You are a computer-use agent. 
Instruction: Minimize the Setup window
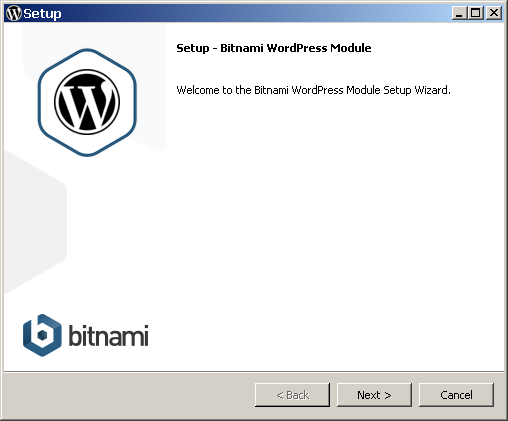(459, 13)
